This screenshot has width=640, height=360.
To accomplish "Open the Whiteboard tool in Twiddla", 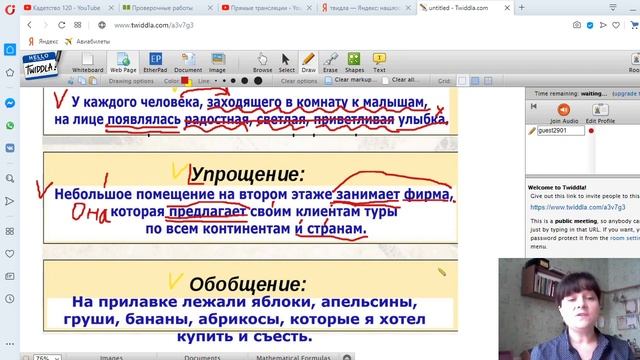I will (87, 62).
